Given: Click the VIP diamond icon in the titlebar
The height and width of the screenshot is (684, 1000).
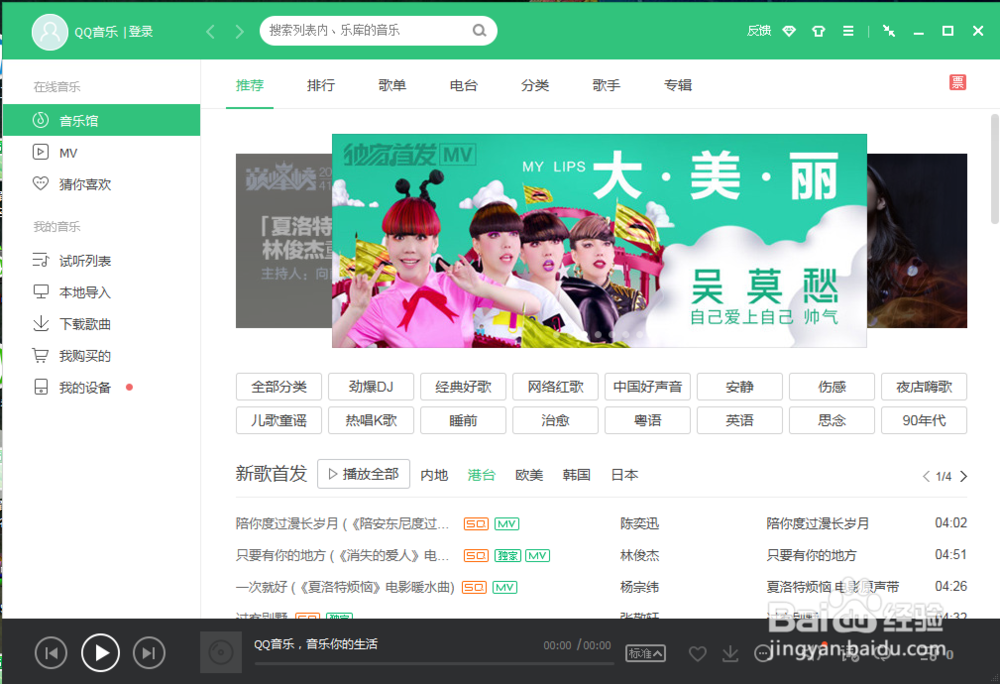Looking at the screenshot, I should 788,30.
